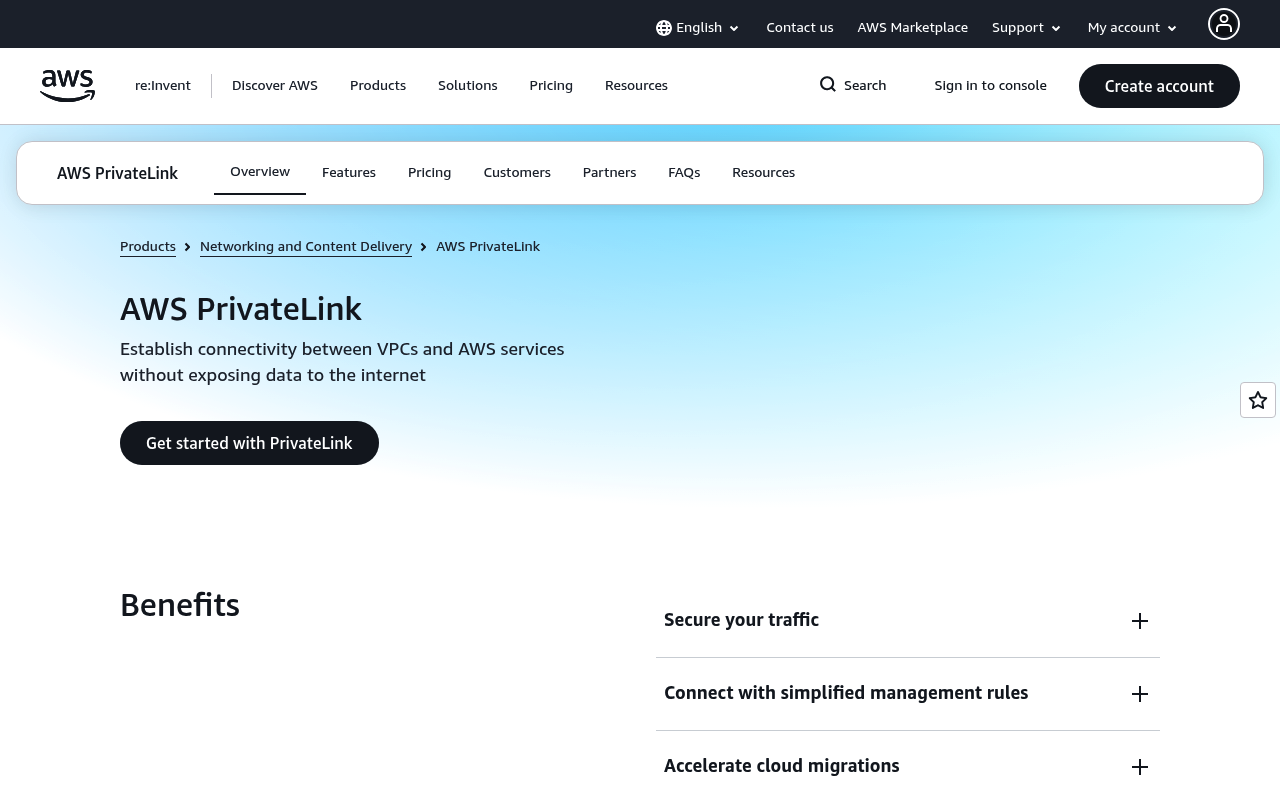Select the FAQs tab
Screen dimensions: 1280x800
click(684, 173)
